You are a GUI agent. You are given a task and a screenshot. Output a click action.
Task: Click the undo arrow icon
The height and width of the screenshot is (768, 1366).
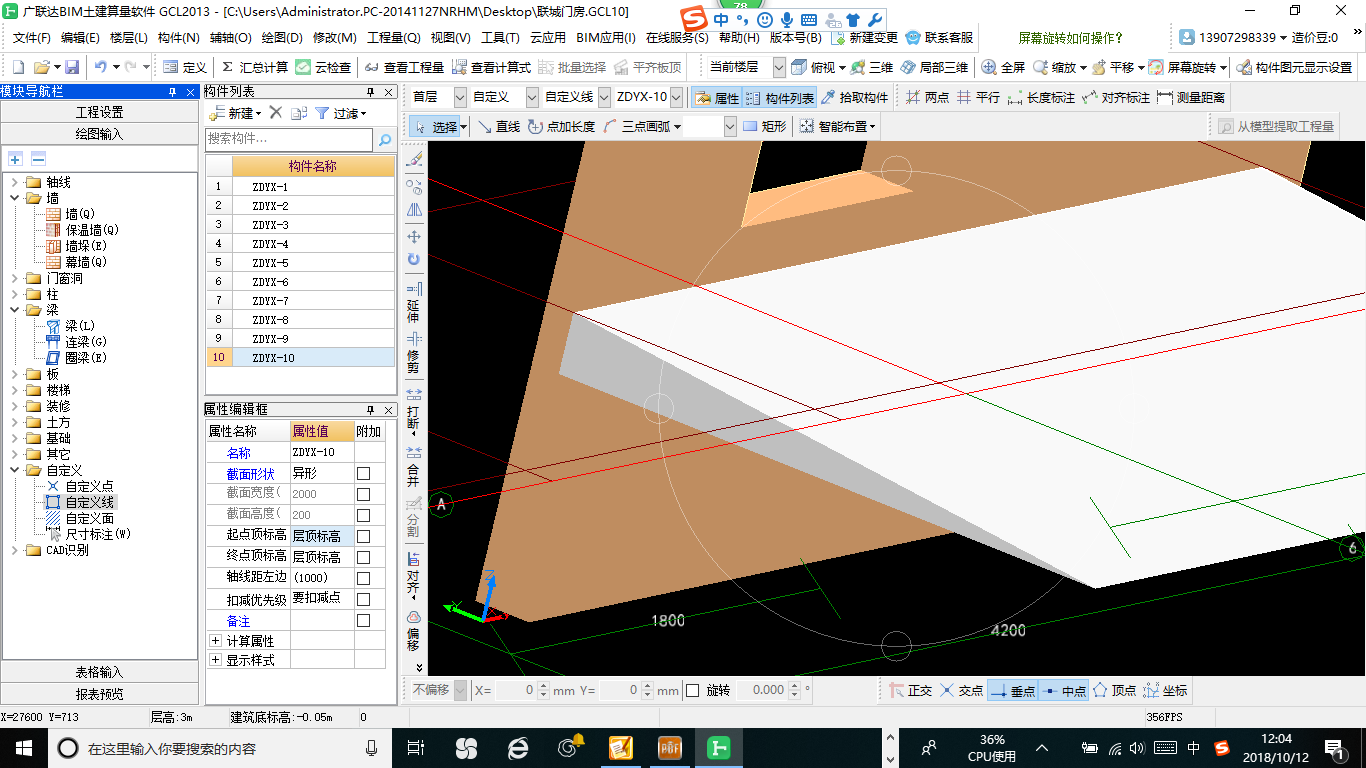[100, 67]
